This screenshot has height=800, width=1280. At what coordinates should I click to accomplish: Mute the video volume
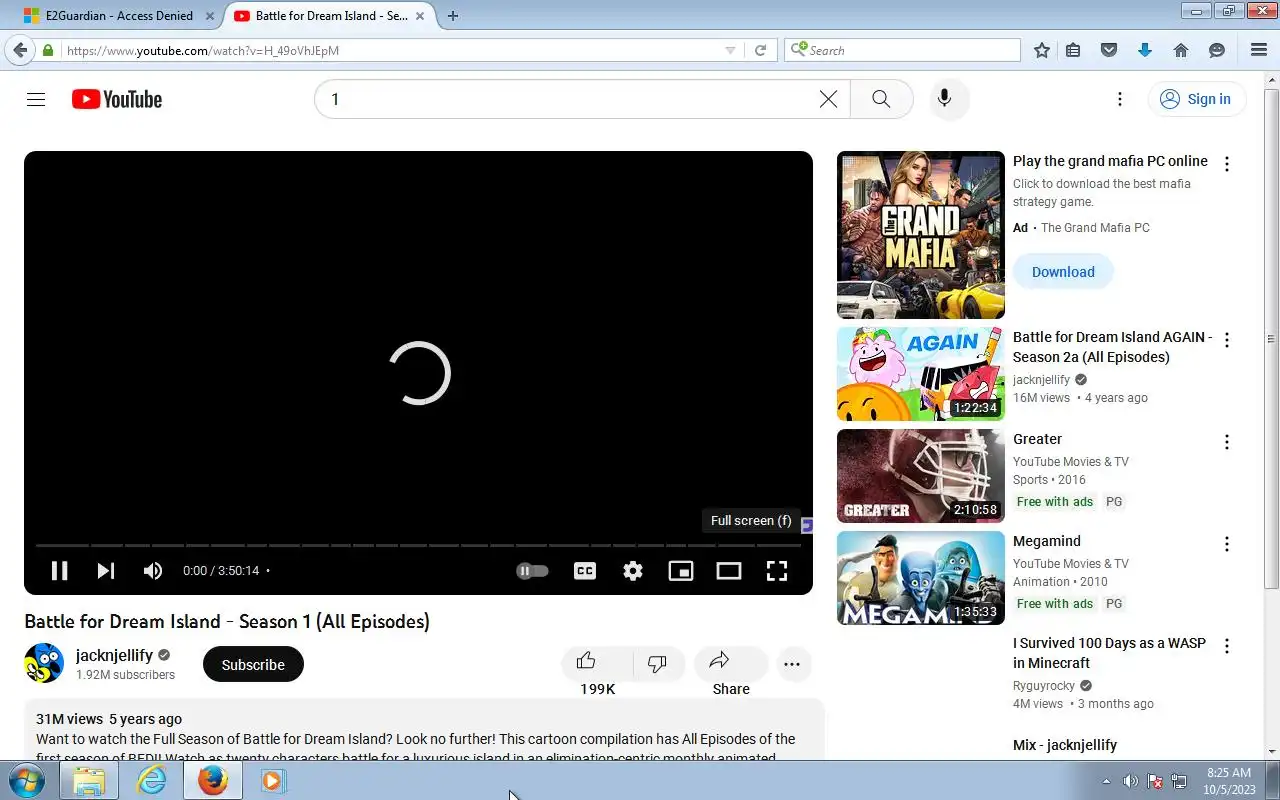pos(153,571)
